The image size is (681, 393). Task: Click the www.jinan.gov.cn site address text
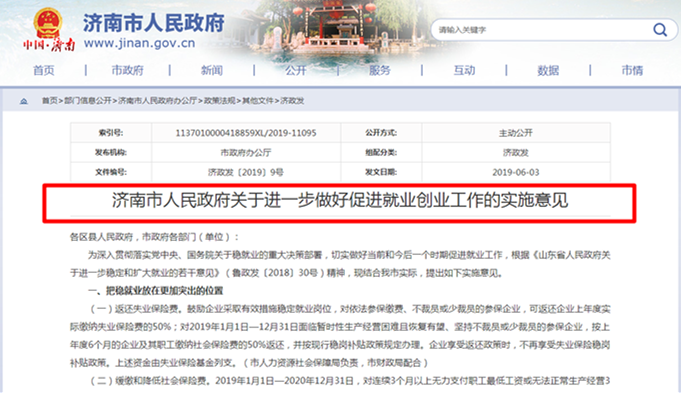[x=139, y=43]
